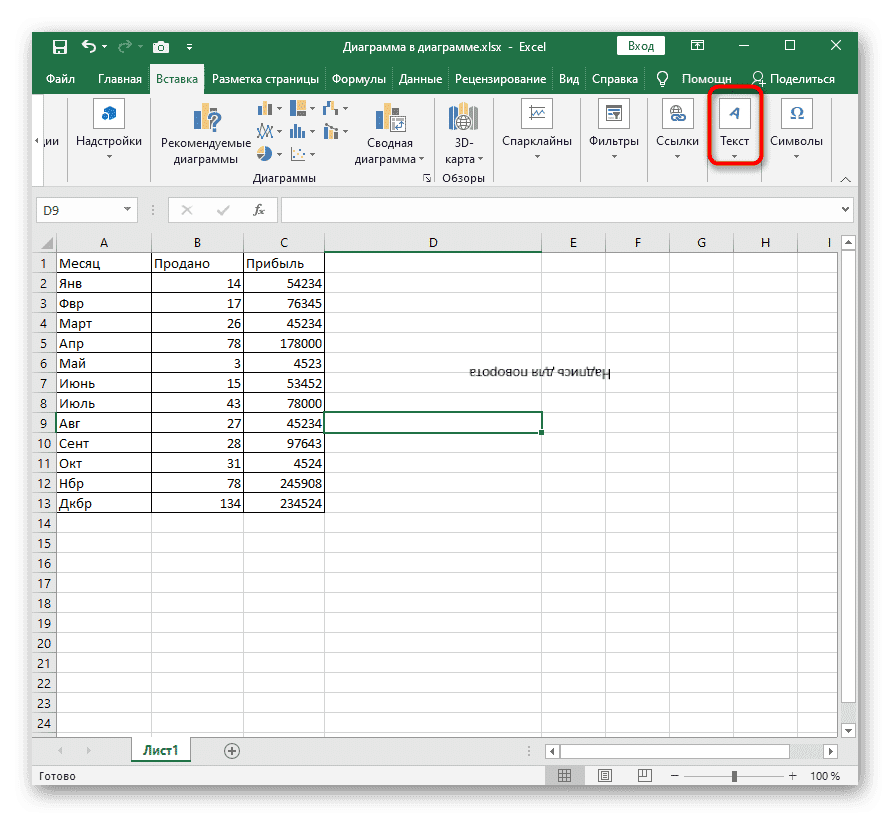Expand the Name Box dropdown
The height and width of the screenshot is (817, 890).
pos(127,210)
